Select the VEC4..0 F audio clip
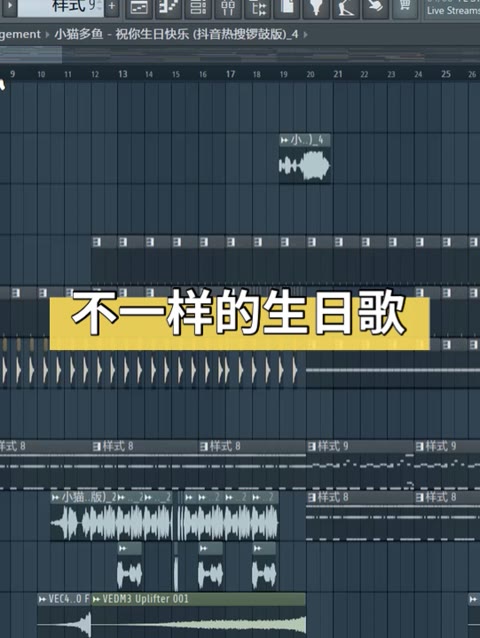Screen dimensions: 480x638 (x=64, y=615)
